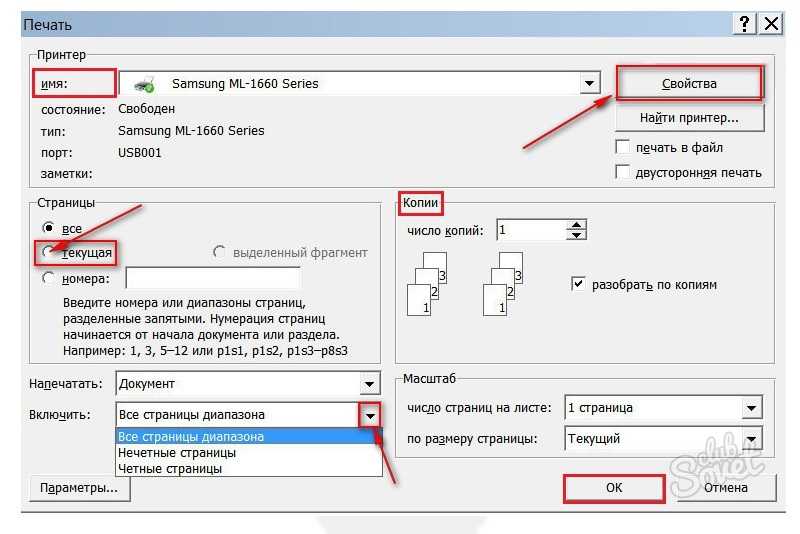The height and width of the screenshot is (534, 800).
Task: Click the 'Samsung ML-1660 Series' name field text
Action: point(245,84)
